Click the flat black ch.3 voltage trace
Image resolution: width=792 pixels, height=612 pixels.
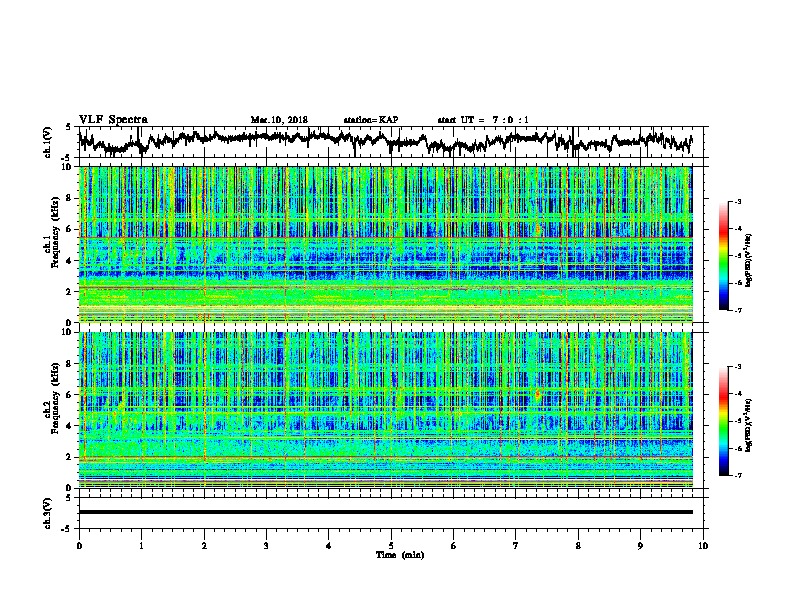[x=385, y=512]
